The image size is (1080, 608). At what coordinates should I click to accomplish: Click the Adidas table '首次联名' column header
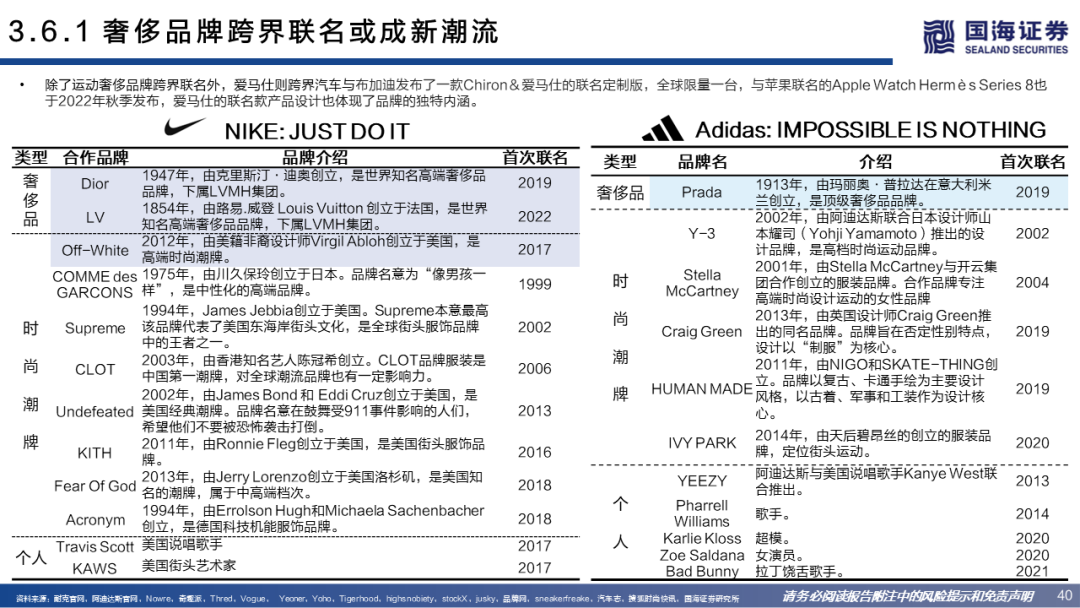click(1032, 162)
